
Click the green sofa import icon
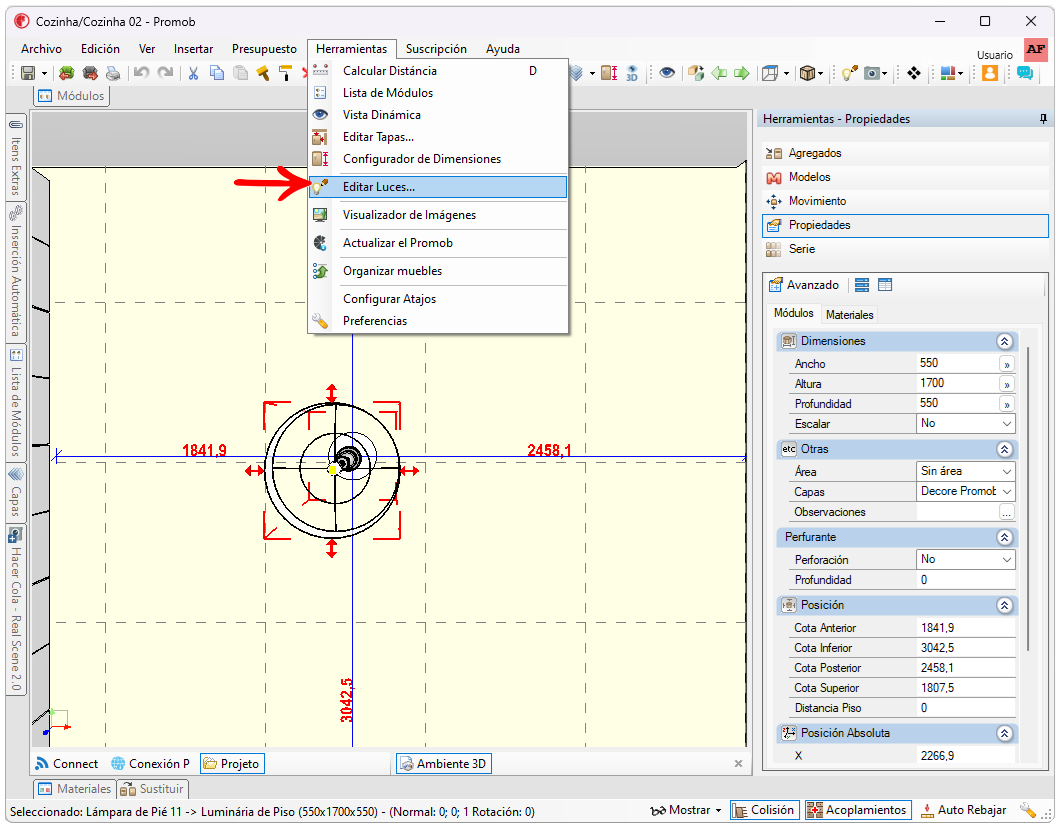[66, 72]
